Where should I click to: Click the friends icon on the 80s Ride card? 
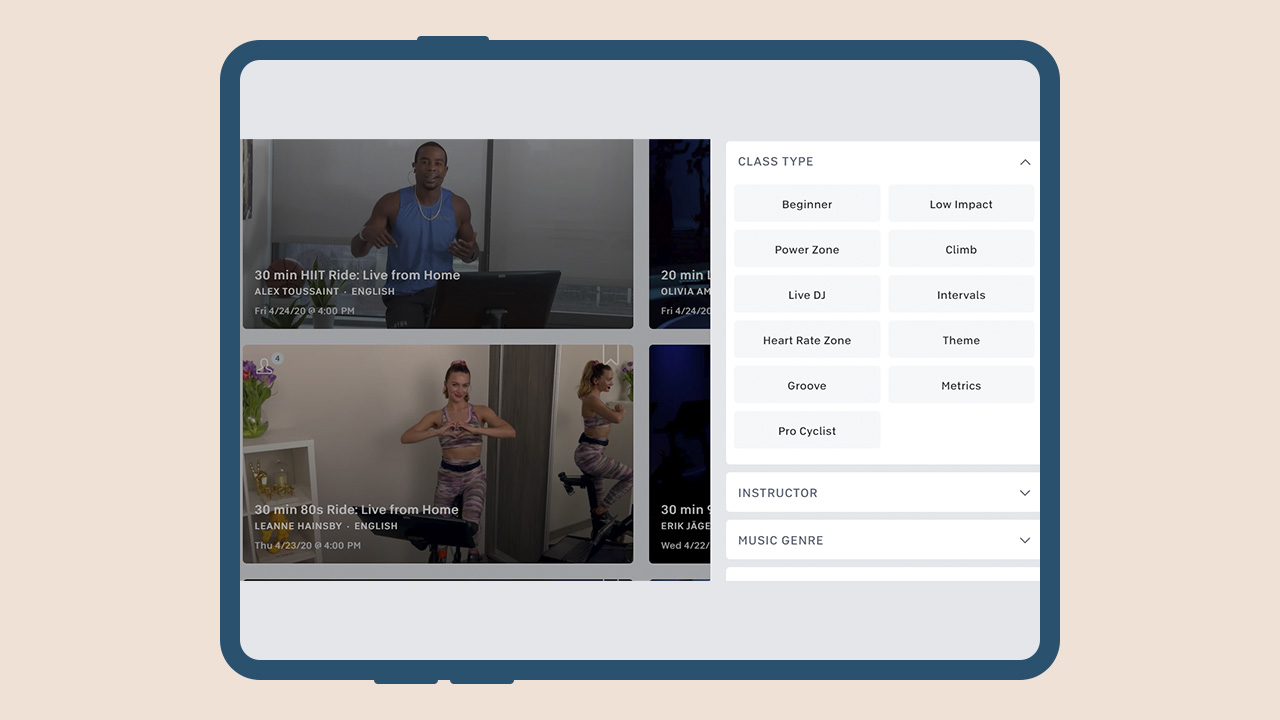(265, 366)
